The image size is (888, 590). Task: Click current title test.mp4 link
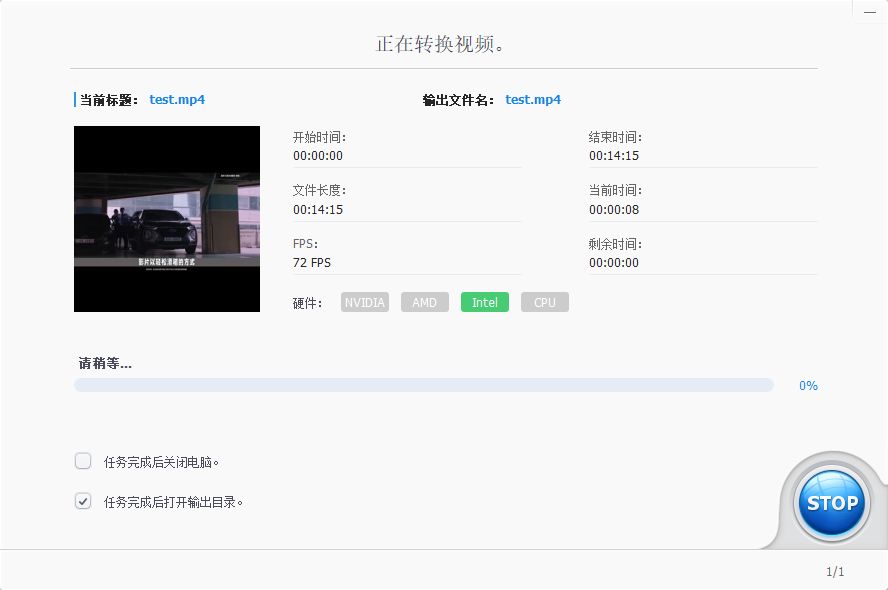177,100
